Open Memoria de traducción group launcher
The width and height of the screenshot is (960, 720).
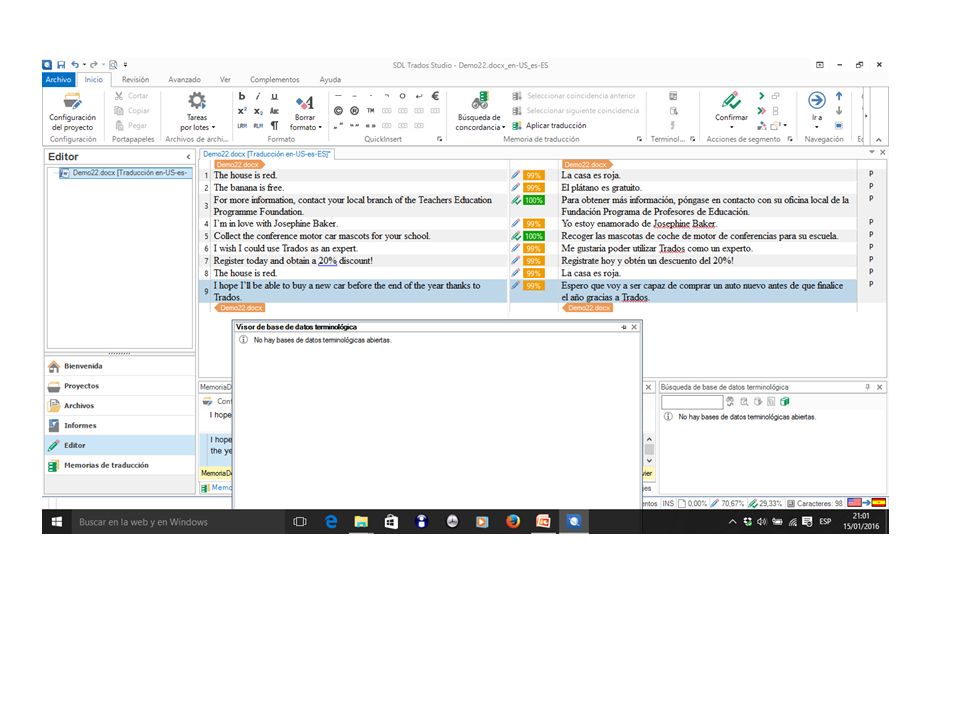[x=639, y=140]
